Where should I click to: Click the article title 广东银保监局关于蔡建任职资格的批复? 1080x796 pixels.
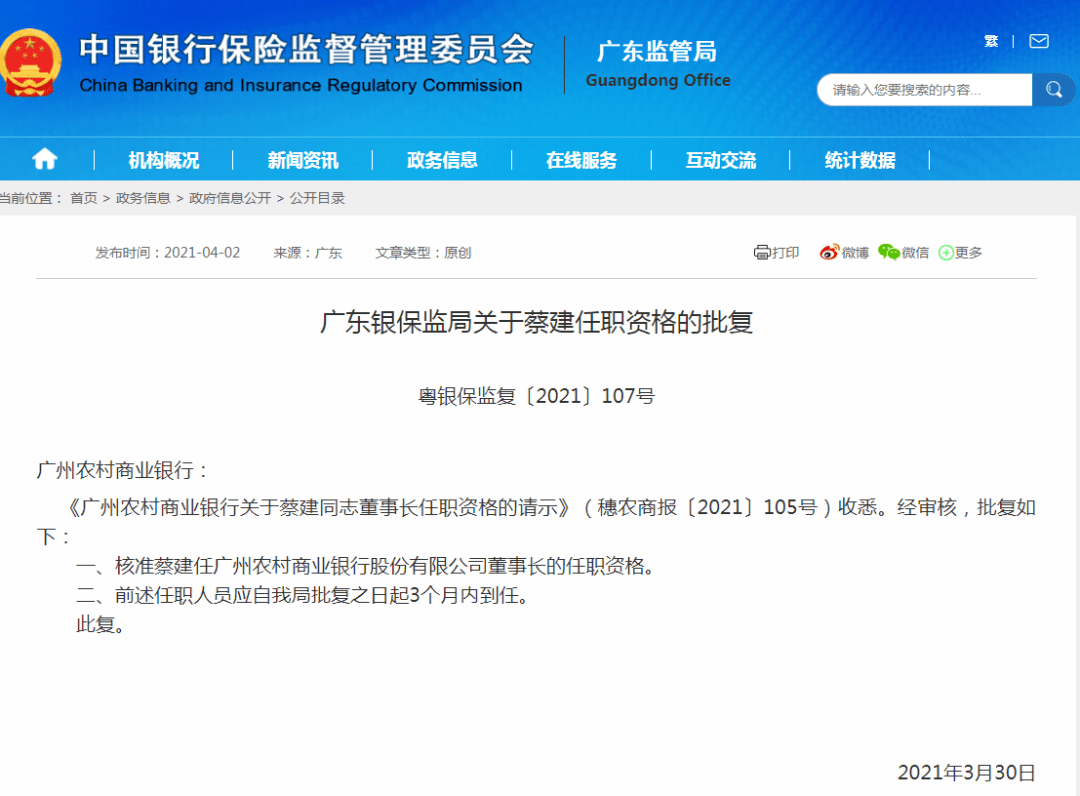(x=537, y=322)
